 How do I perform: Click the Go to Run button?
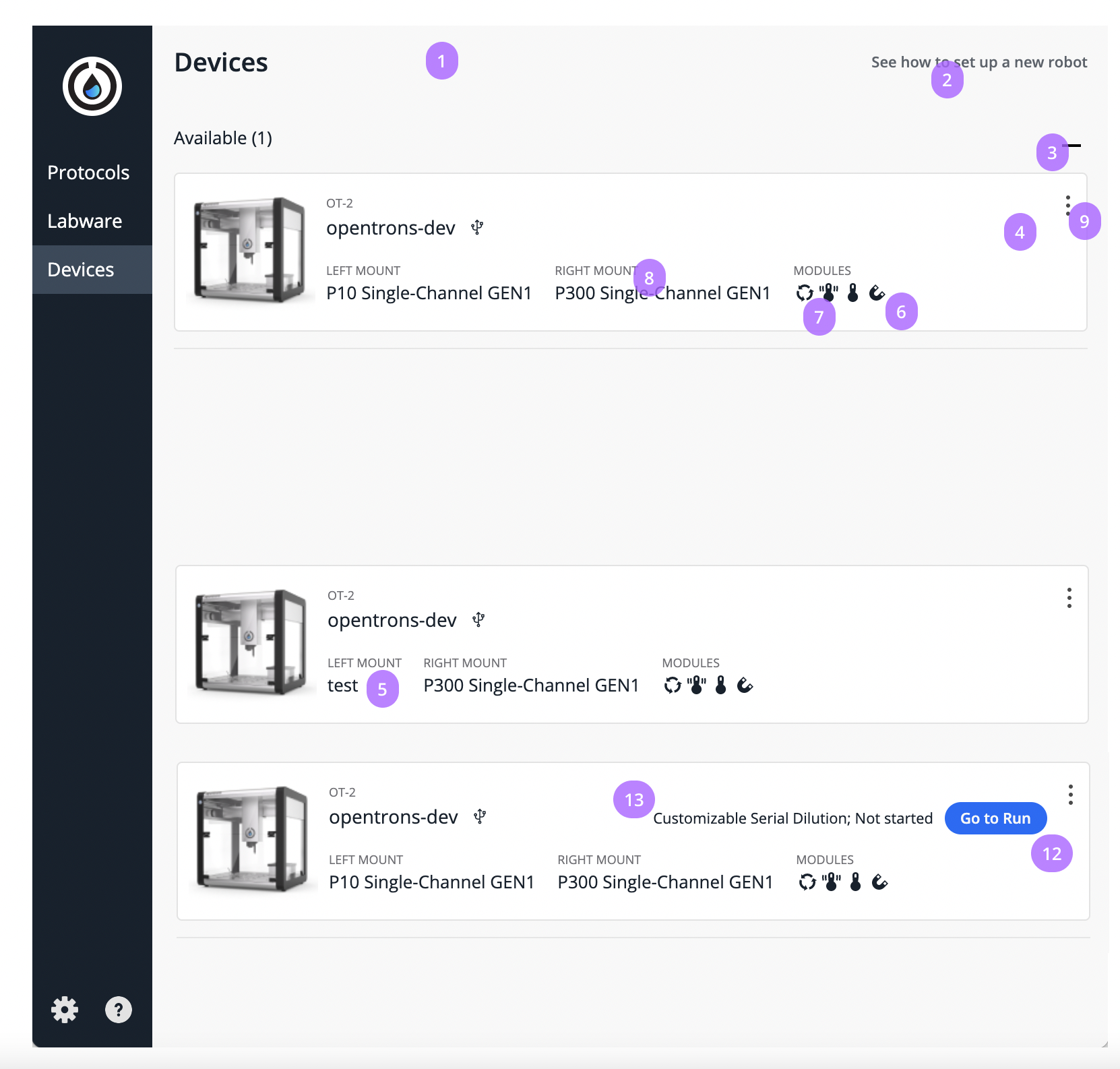coord(995,818)
